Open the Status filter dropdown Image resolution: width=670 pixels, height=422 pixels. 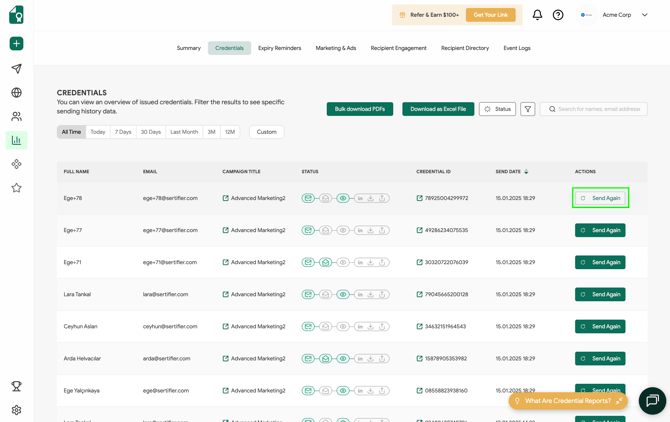point(497,109)
